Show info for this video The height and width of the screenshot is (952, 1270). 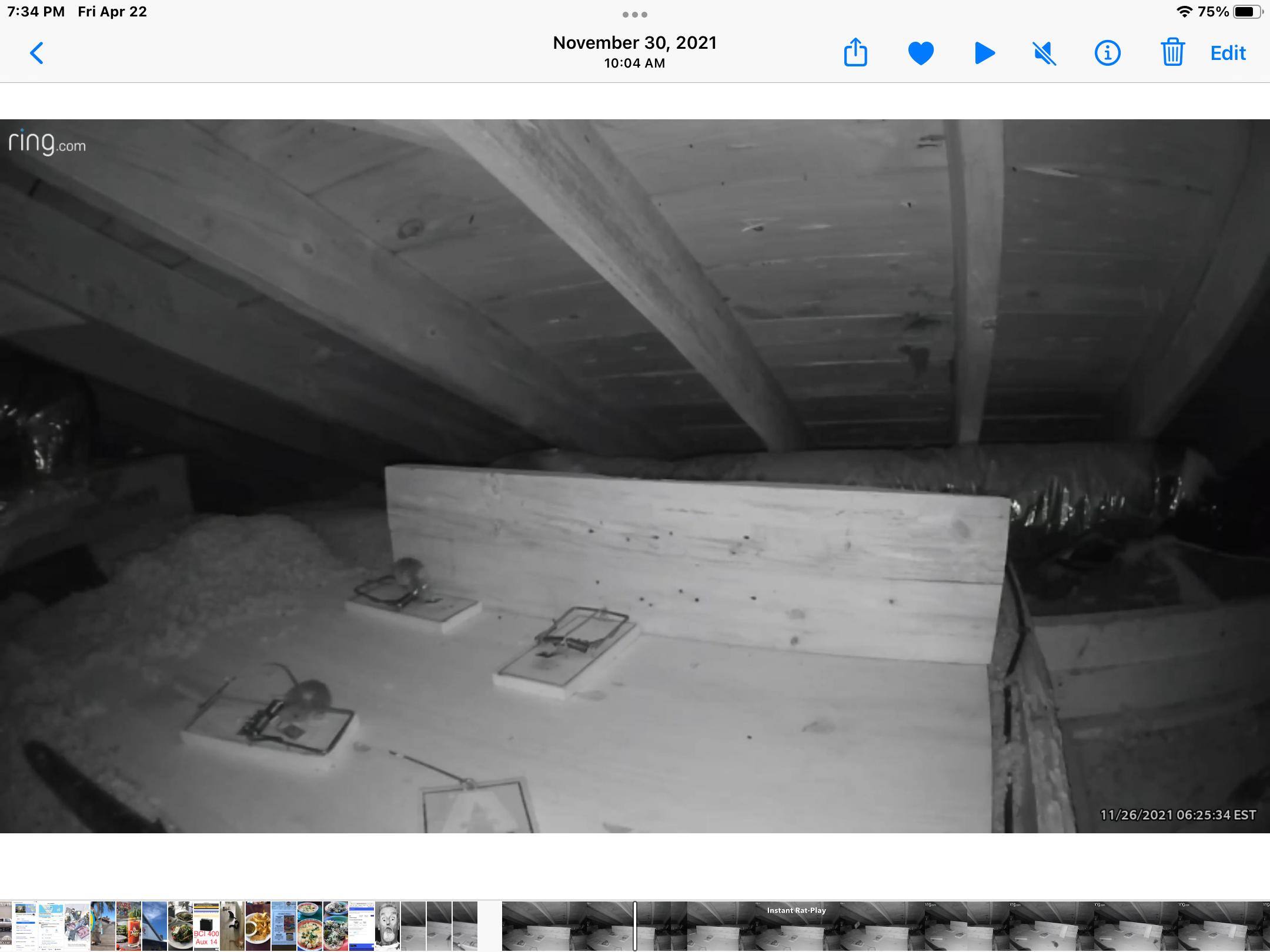pos(1107,53)
